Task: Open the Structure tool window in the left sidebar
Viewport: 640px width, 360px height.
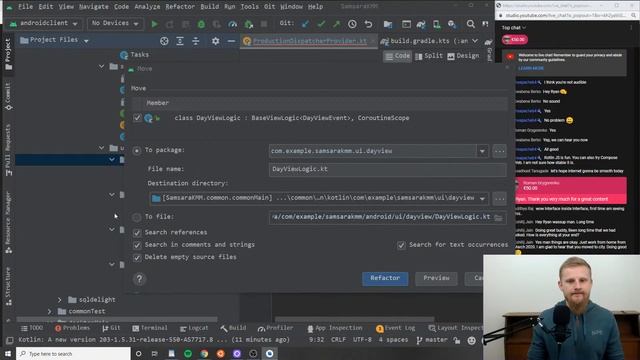Action: click(8, 286)
